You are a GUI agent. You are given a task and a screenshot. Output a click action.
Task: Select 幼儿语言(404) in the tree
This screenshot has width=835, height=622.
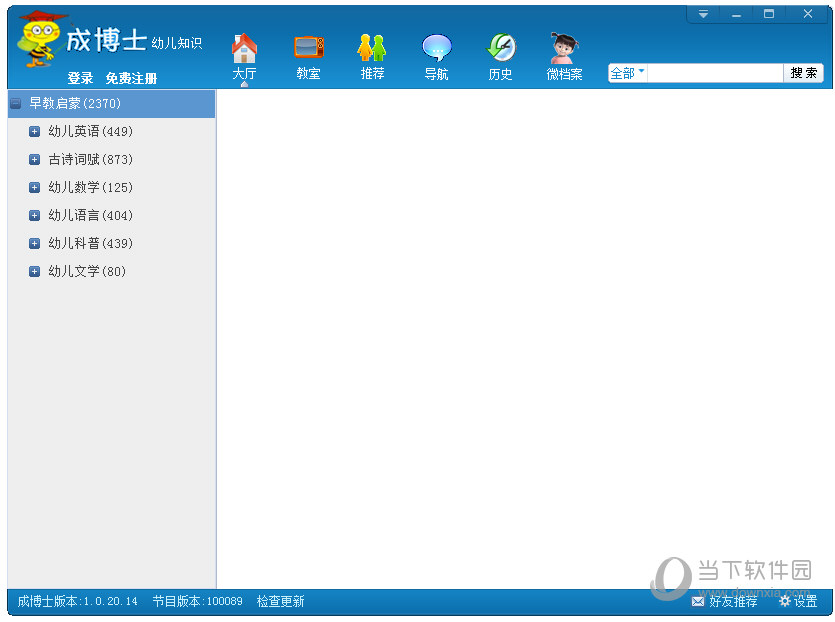tap(91, 215)
